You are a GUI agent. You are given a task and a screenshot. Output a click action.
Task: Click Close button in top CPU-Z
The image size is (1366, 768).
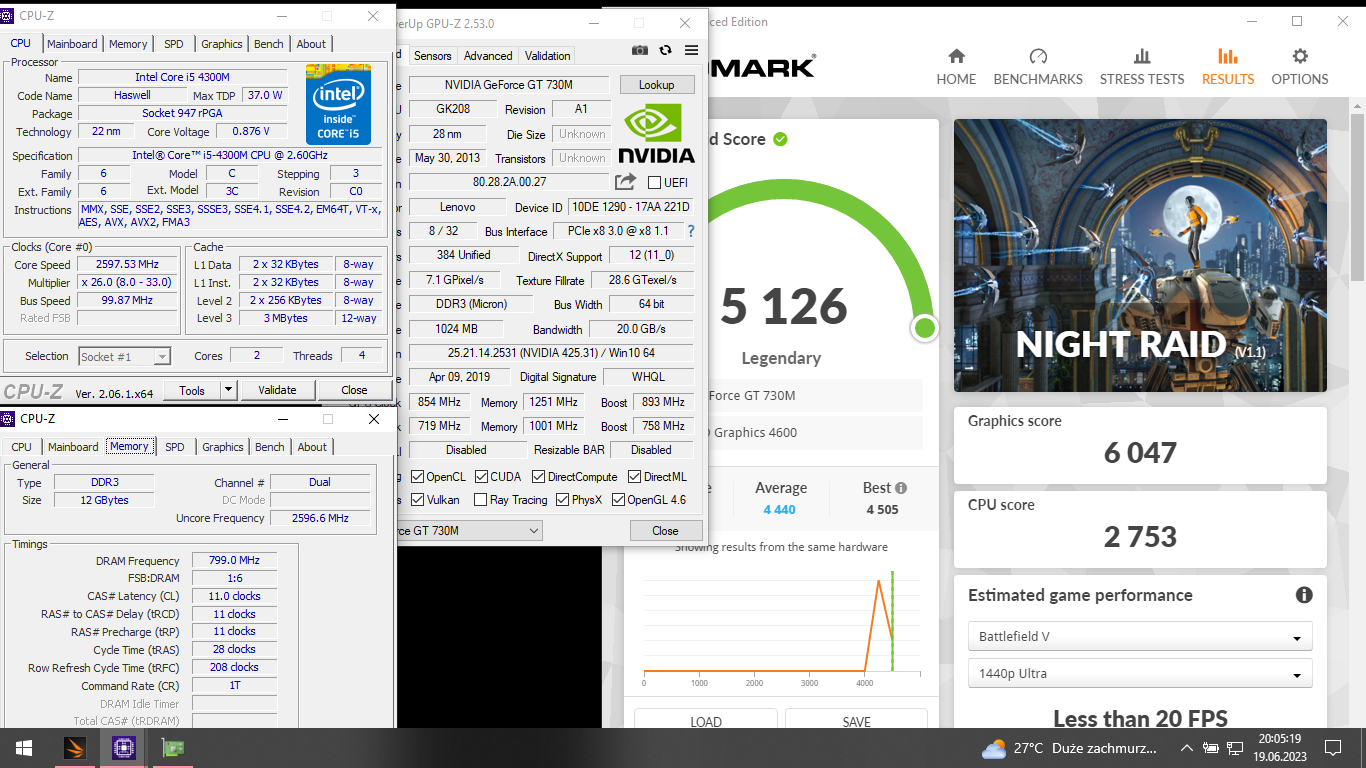tap(354, 390)
